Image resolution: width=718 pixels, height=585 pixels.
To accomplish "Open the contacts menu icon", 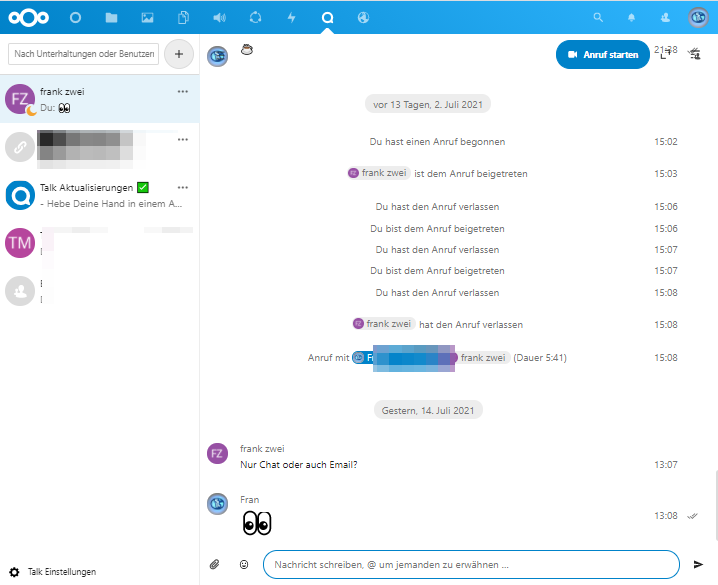I will (665, 17).
